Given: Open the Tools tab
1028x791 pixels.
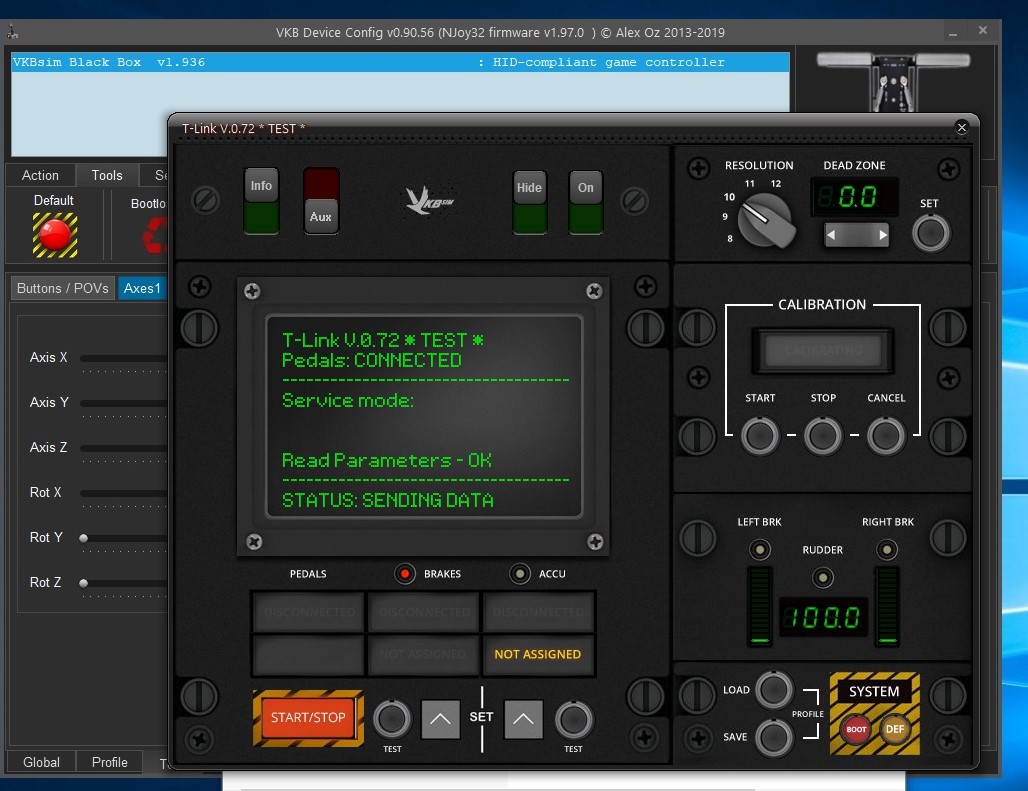Looking at the screenshot, I should click(107, 176).
